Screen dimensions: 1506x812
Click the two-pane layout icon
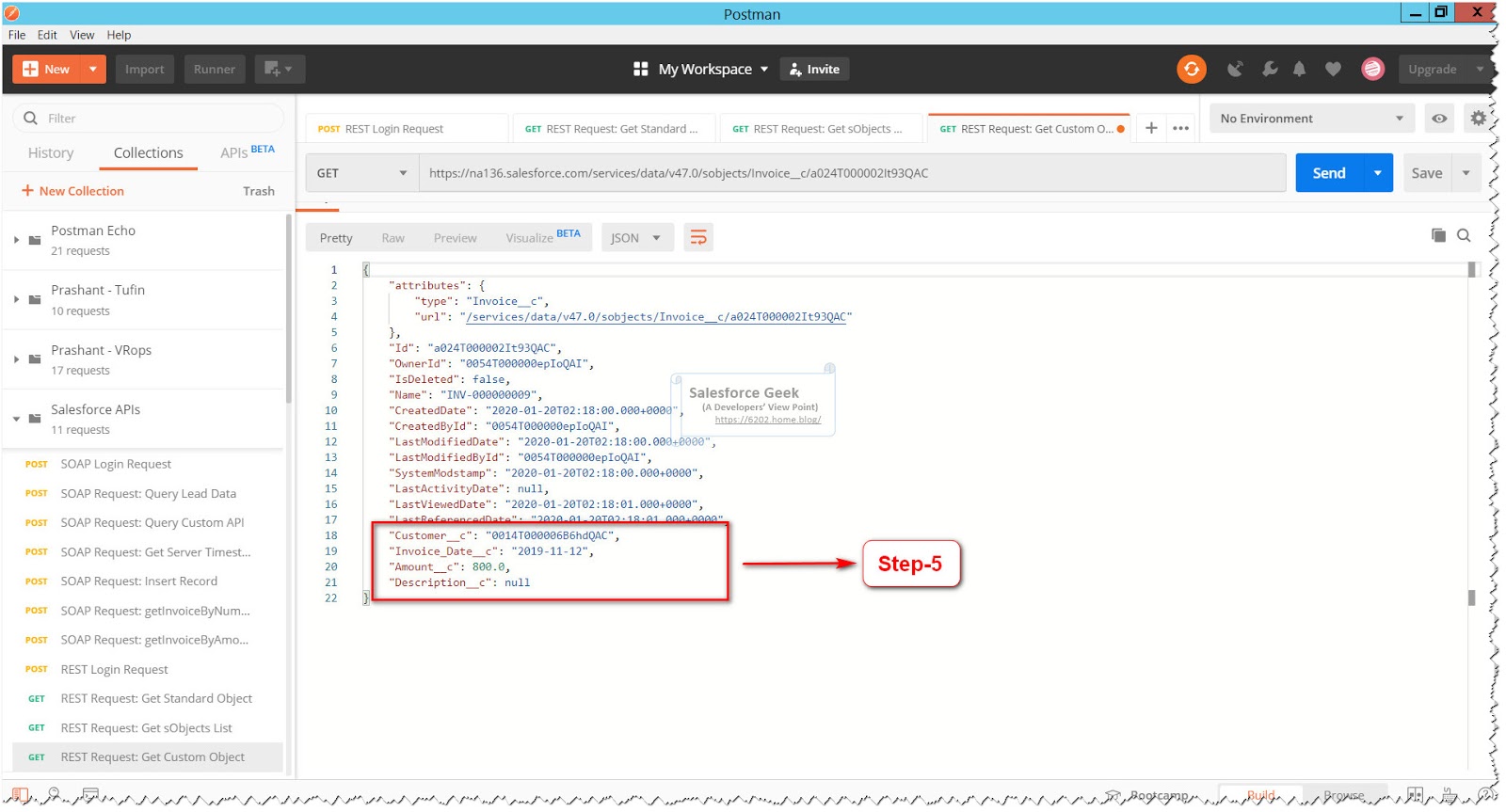coord(1415,795)
